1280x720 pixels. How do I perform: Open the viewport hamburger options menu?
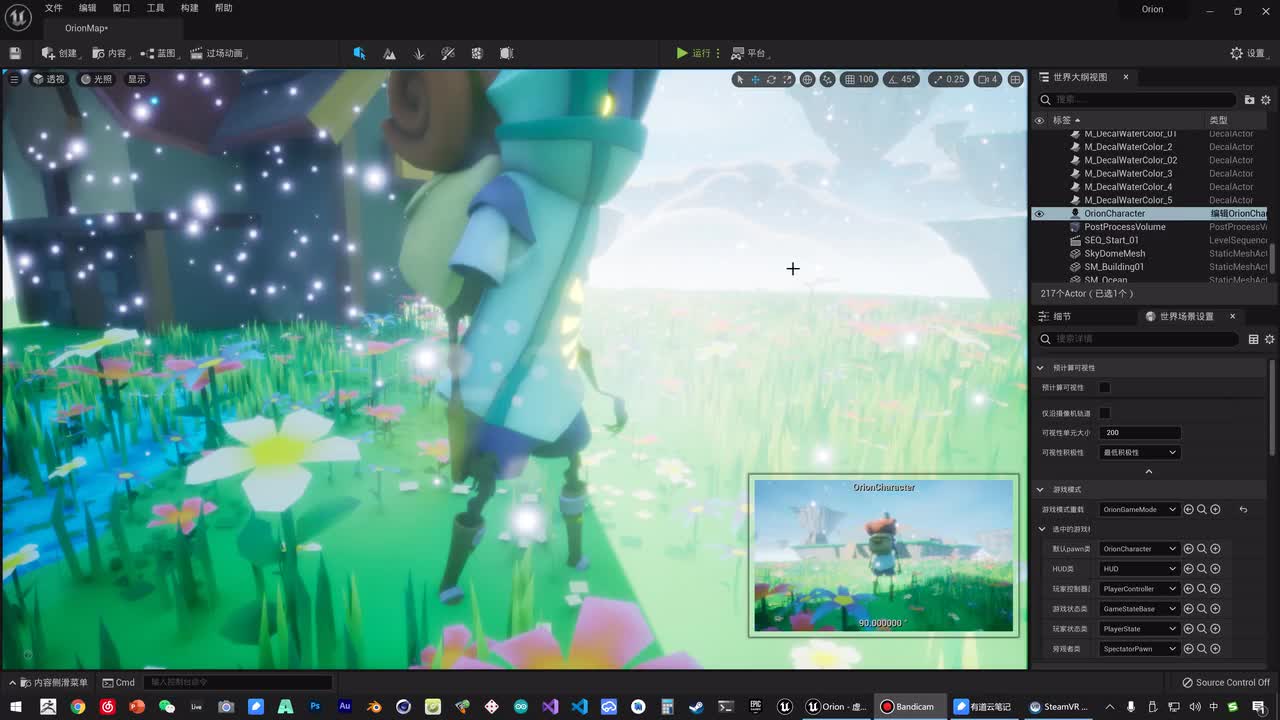point(14,79)
